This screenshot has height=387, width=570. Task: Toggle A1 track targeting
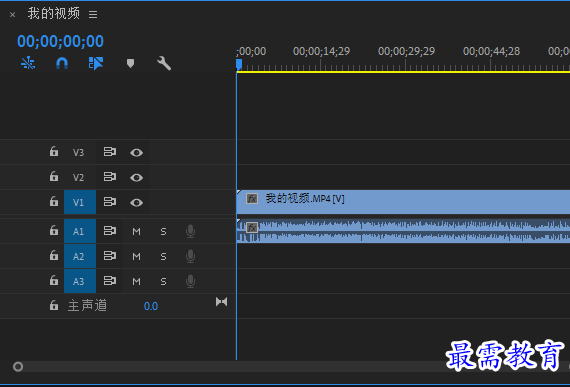pos(80,231)
